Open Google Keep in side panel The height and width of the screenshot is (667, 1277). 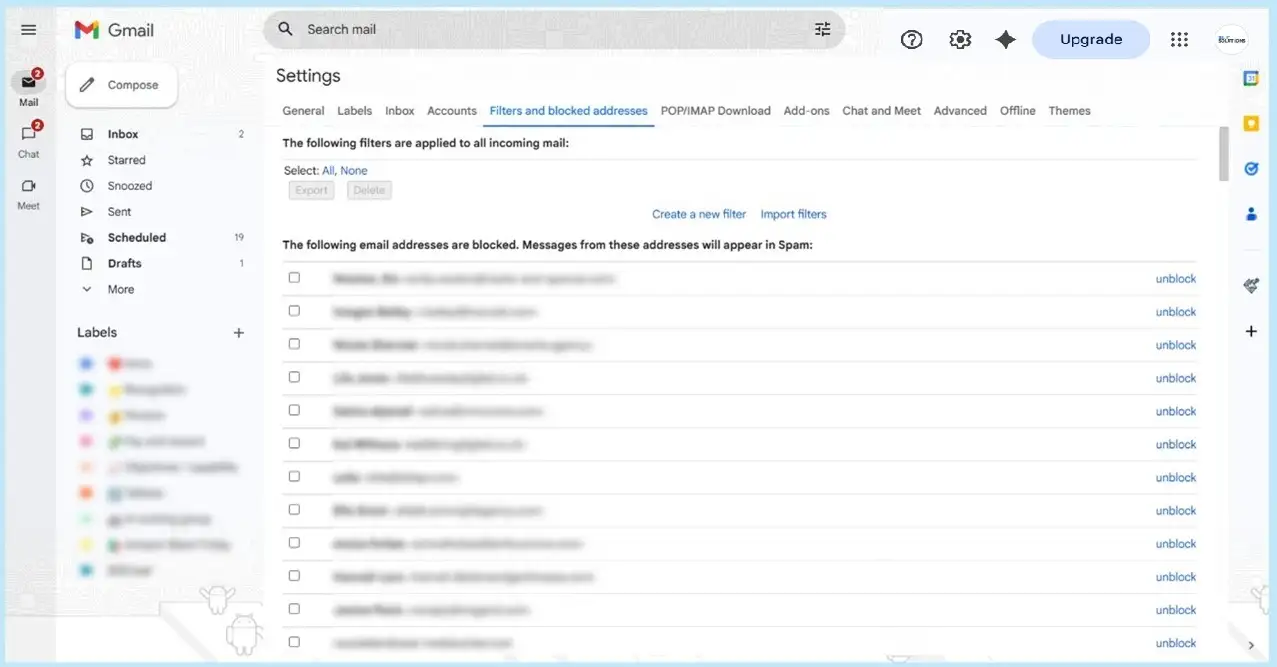pyautogui.click(x=1250, y=123)
